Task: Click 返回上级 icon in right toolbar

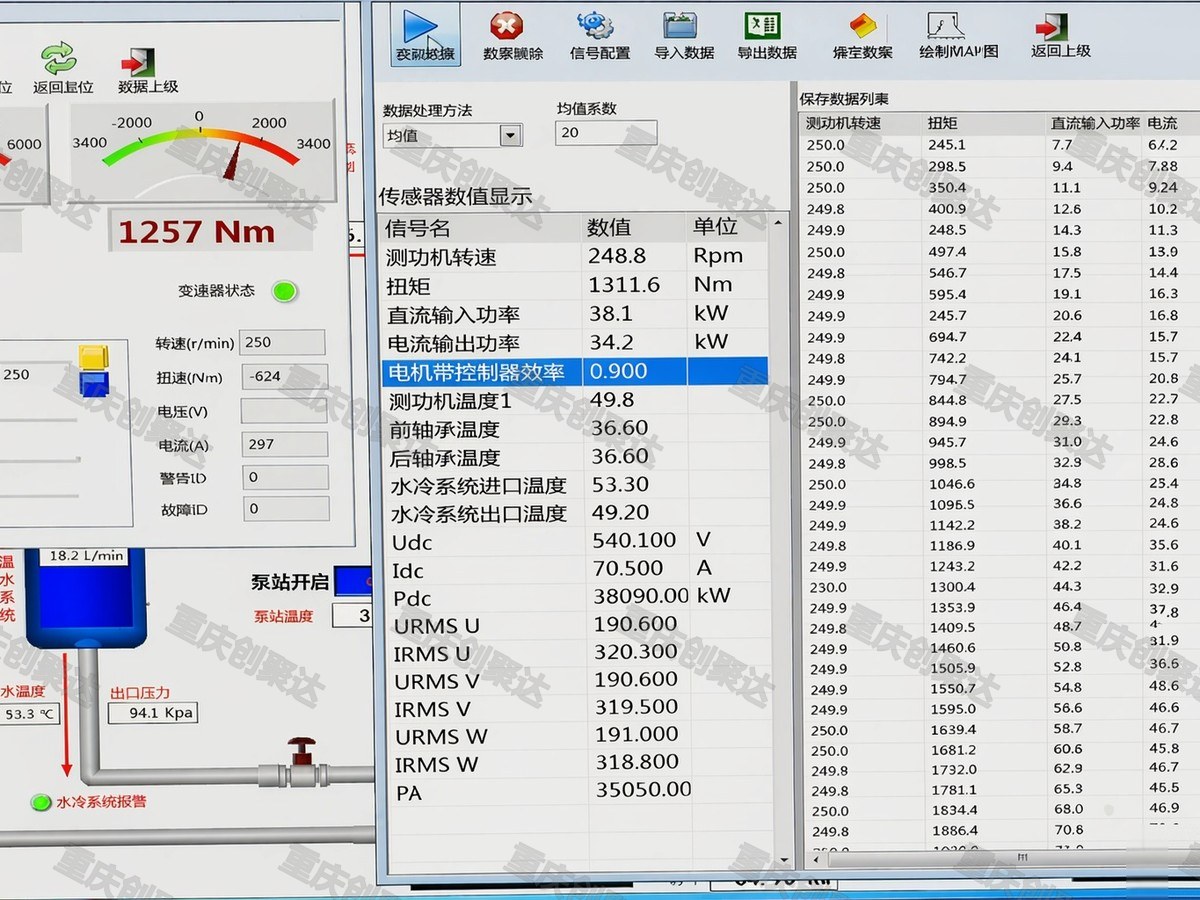Action: tap(1051, 25)
